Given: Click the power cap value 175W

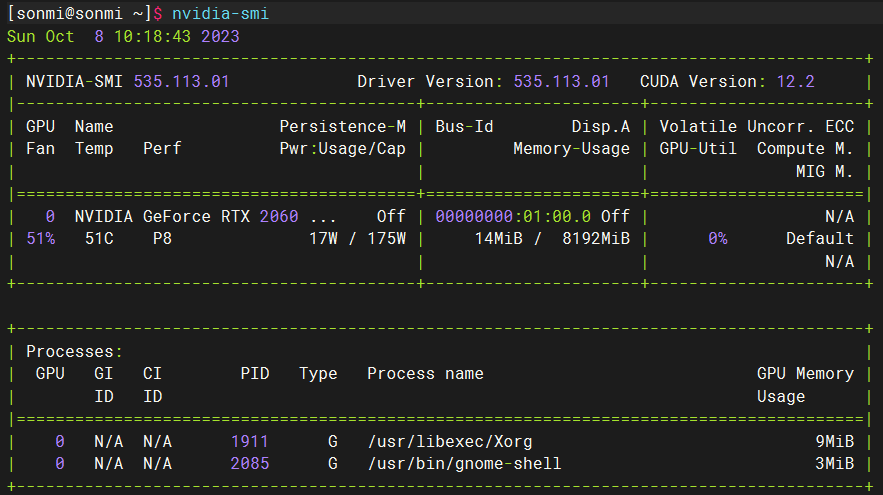Looking at the screenshot, I should (x=386, y=239).
